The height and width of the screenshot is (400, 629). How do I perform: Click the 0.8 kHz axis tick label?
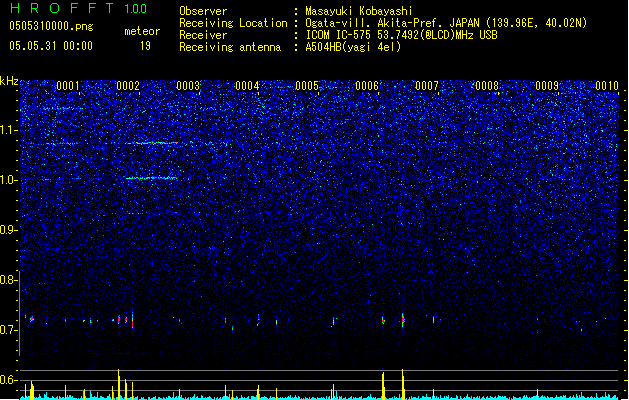pyautogui.click(x=9, y=280)
